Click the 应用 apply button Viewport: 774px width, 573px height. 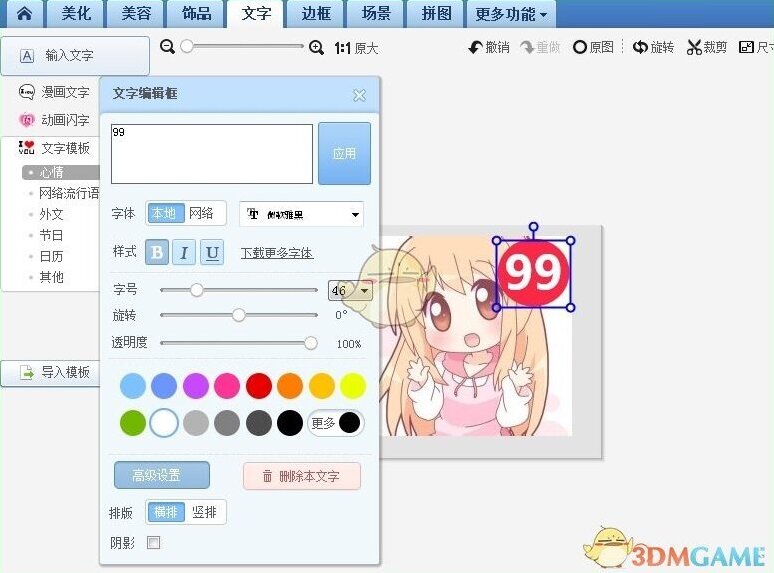[x=344, y=154]
